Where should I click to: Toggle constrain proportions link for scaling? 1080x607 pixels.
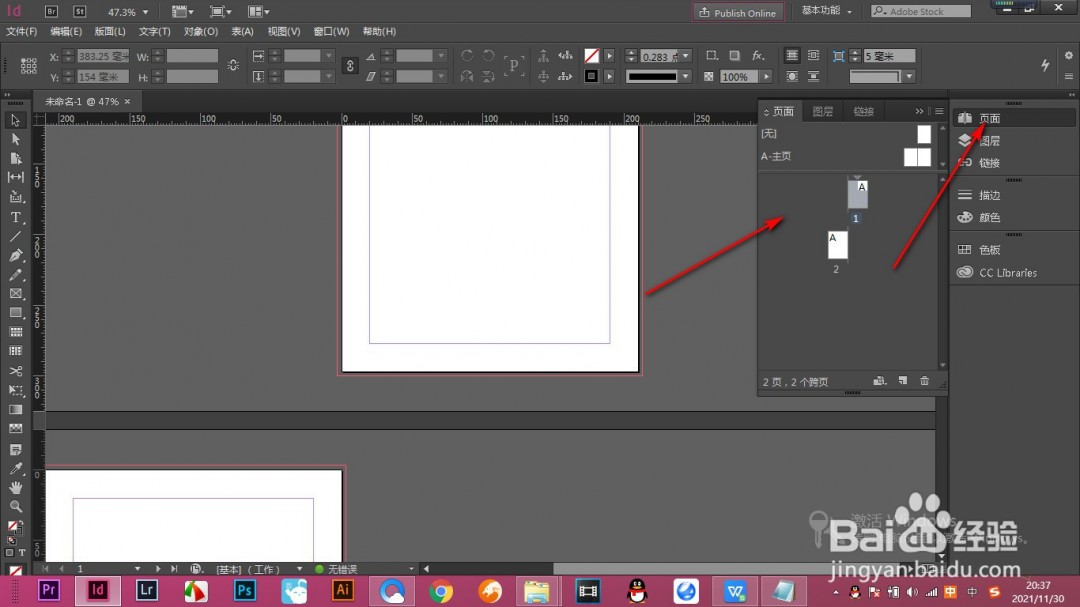(x=350, y=66)
